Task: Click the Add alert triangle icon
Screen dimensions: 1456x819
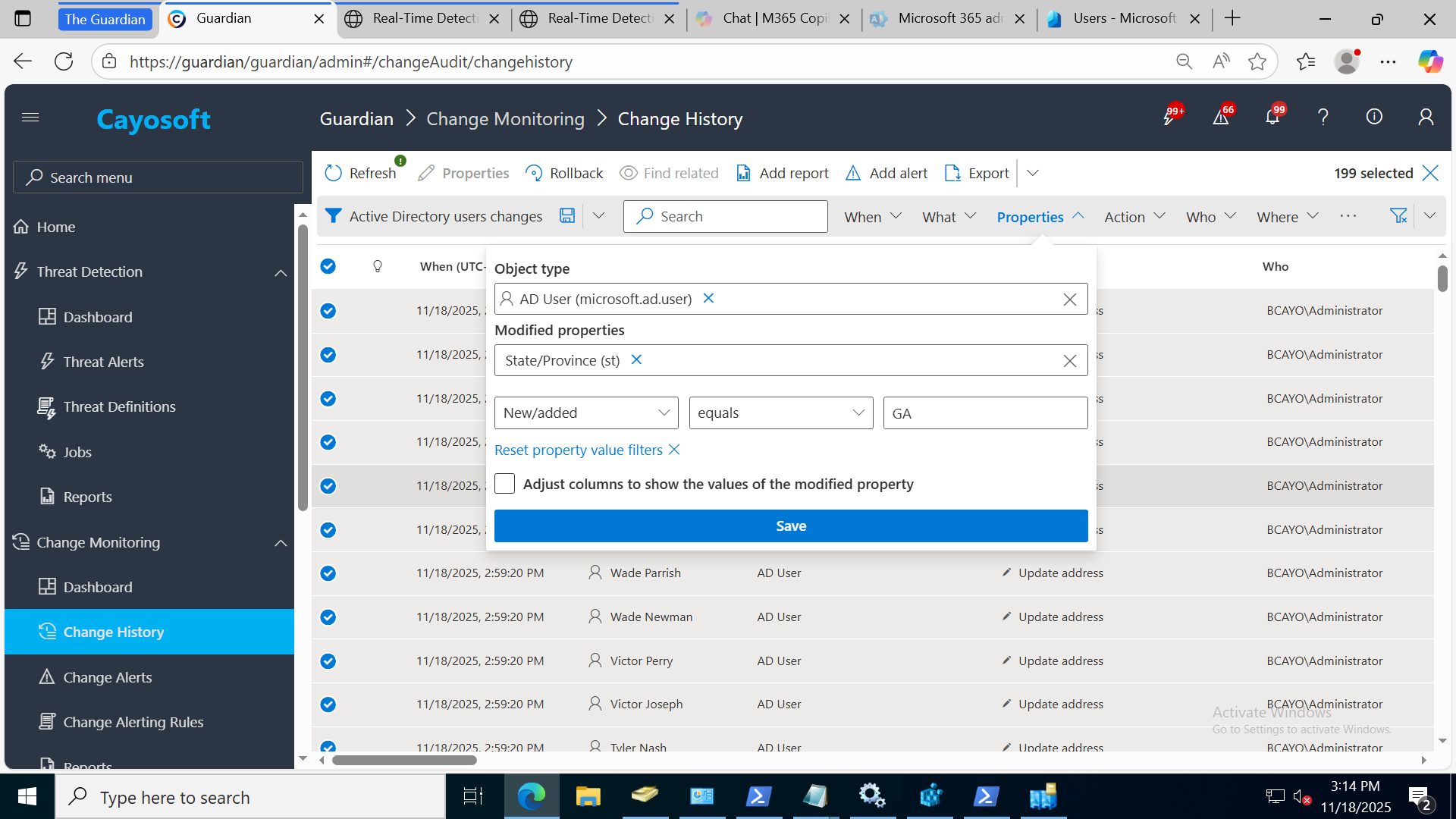Action: pos(853,174)
